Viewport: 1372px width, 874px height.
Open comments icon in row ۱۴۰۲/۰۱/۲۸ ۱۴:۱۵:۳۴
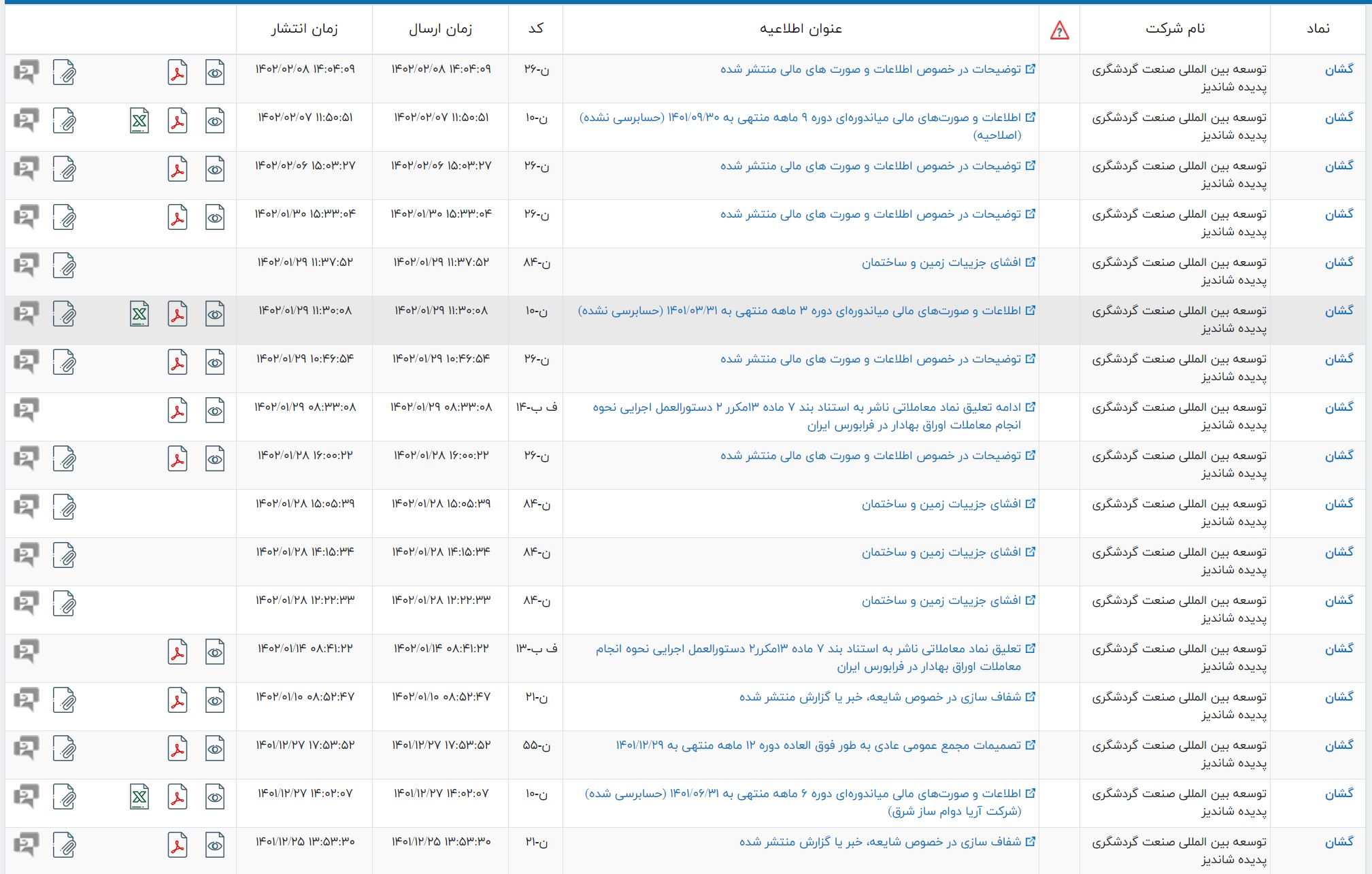coord(27,554)
